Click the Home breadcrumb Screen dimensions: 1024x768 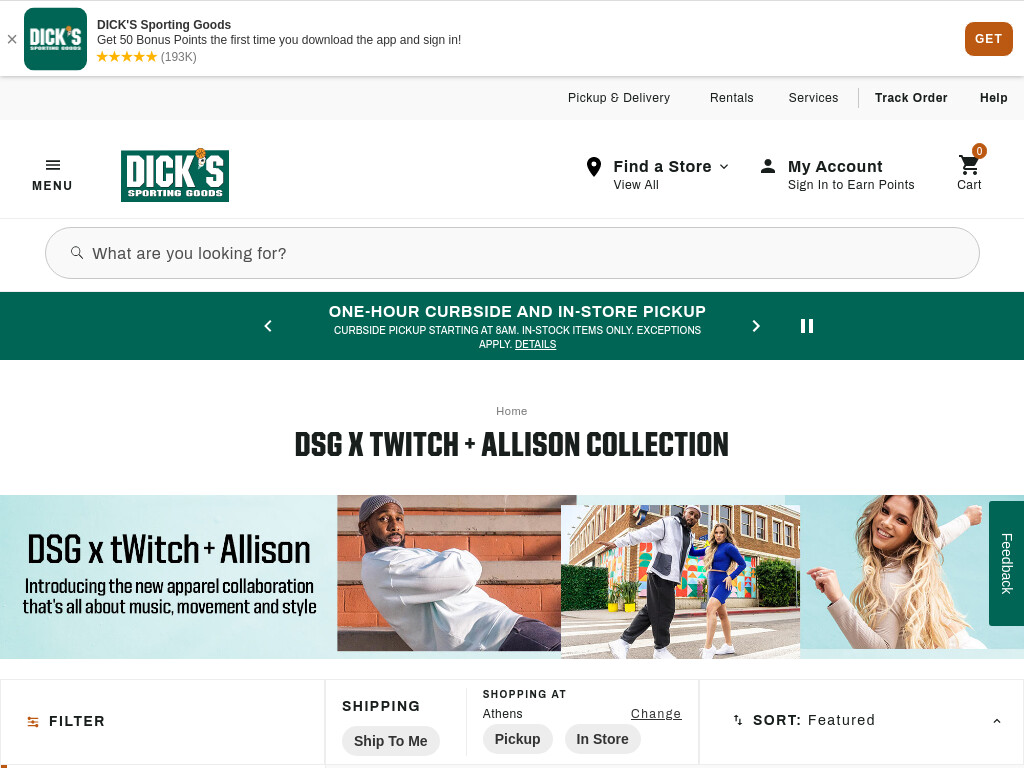(x=511, y=411)
